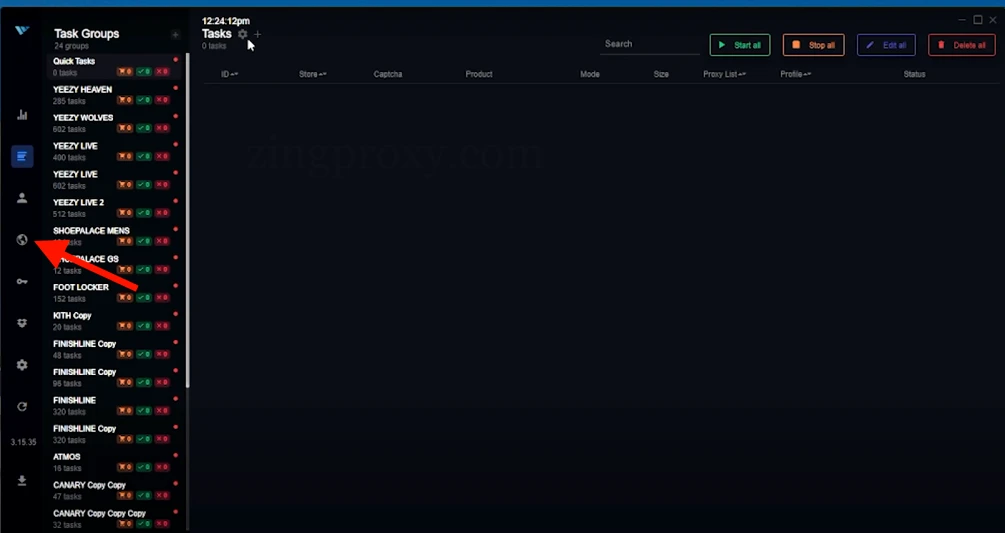Add a new task group with plus icon
This screenshot has height=533, width=1005.
coord(175,35)
